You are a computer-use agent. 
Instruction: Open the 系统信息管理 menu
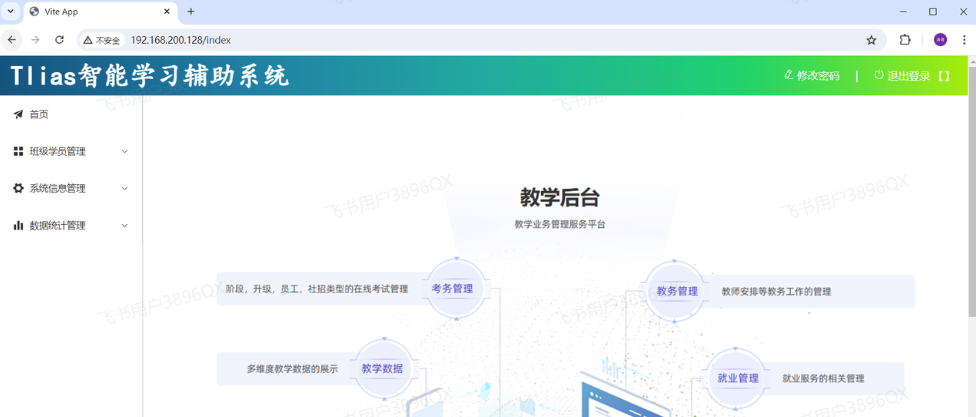71,188
